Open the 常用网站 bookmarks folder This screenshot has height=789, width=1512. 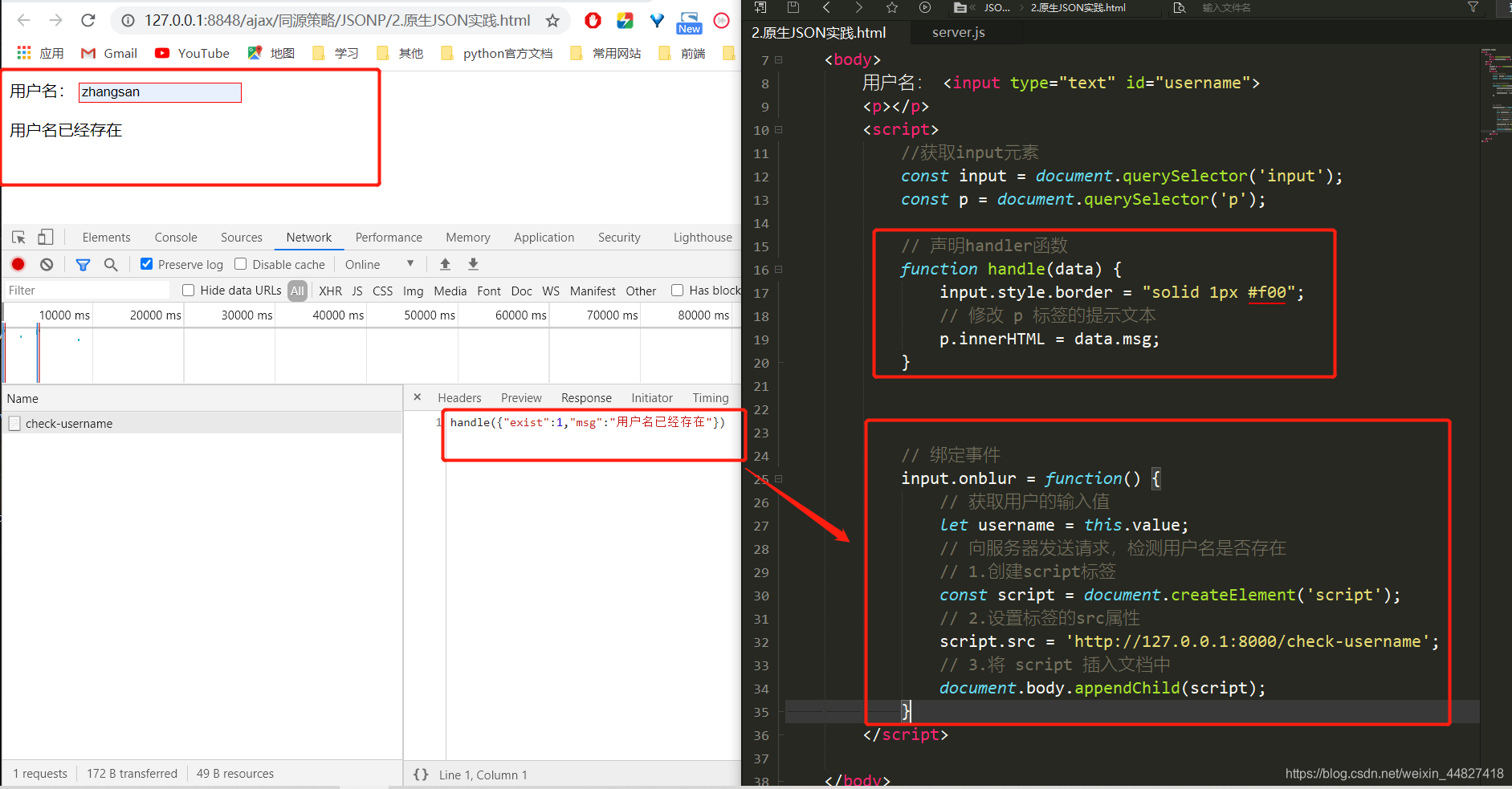coord(605,53)
